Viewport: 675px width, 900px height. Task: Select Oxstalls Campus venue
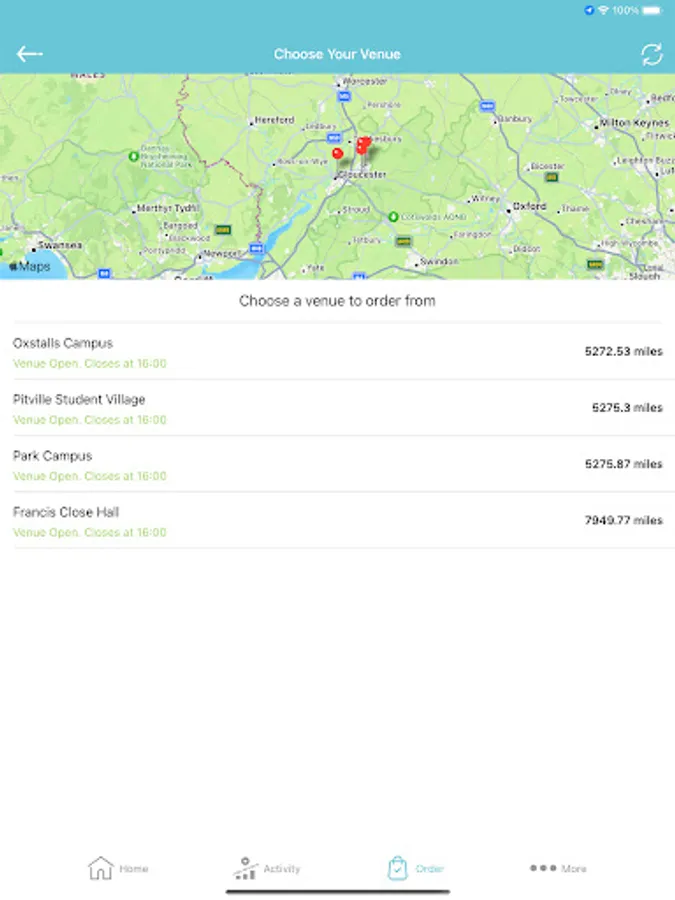338,351
